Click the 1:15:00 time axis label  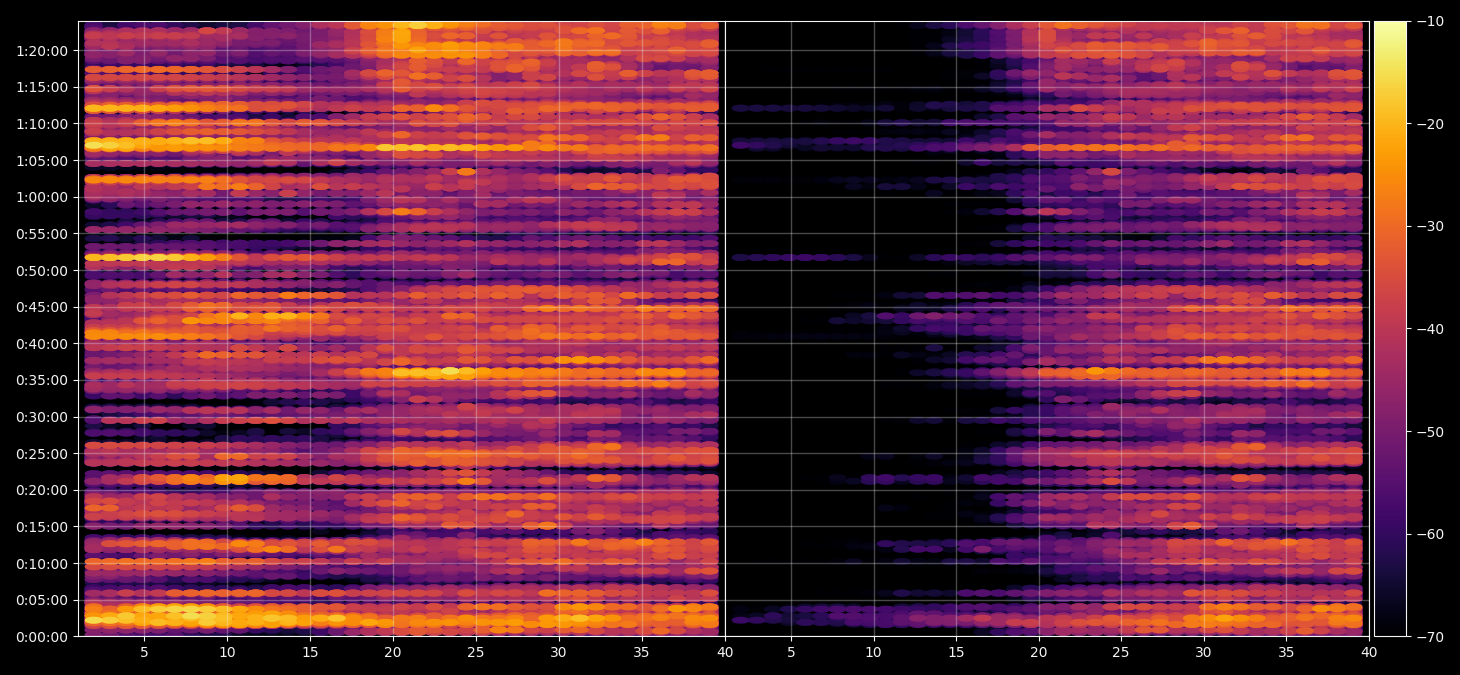[41, 87]
